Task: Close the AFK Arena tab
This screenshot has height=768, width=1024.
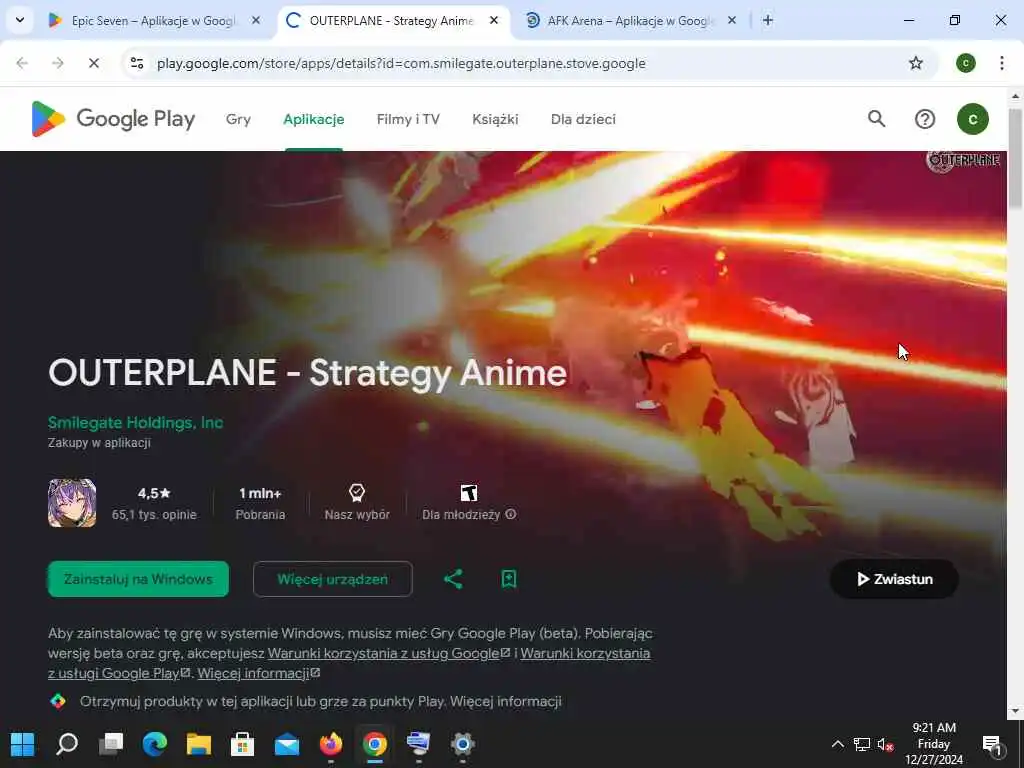Action: (x=732, y=20)
